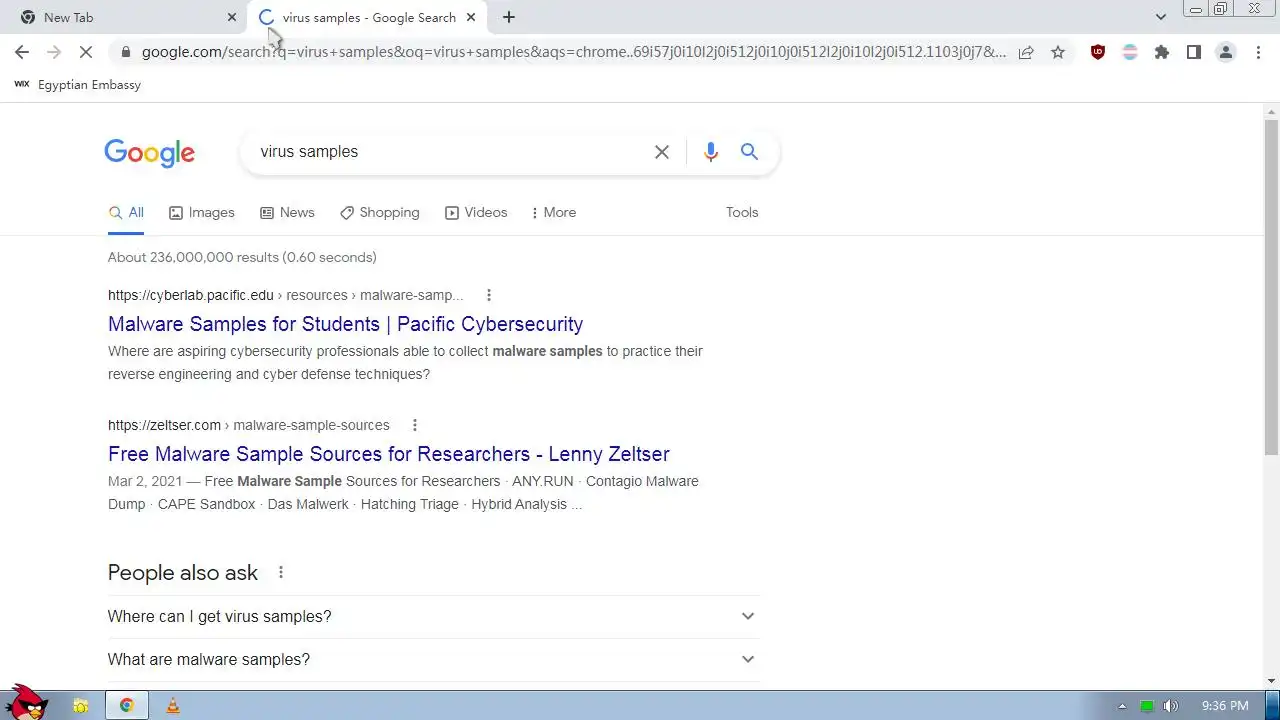Open Chrome's three-dot menu
This screenshot has width=1280, height=720.
tap(1258, 52)
